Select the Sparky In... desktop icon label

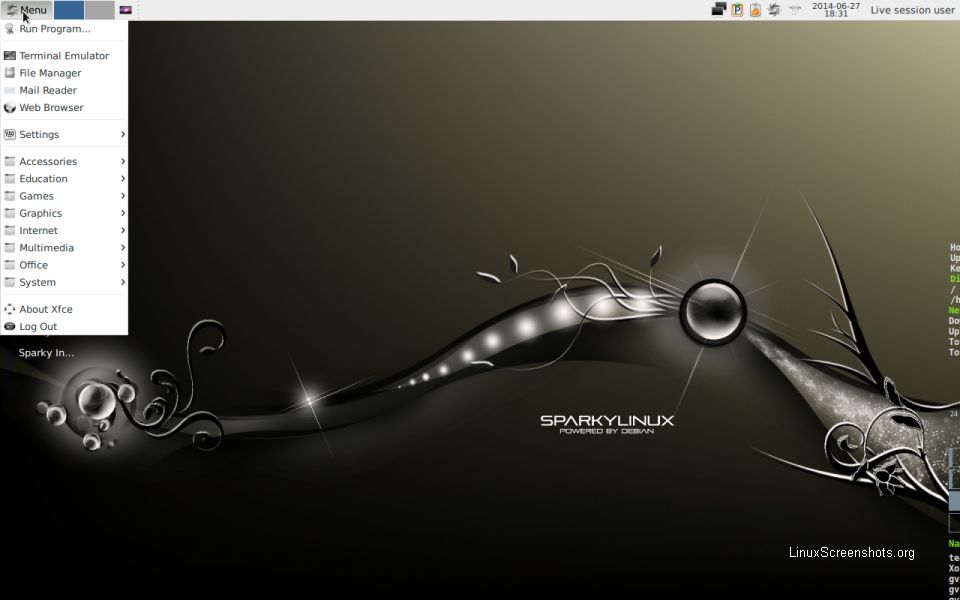(46, 353)
